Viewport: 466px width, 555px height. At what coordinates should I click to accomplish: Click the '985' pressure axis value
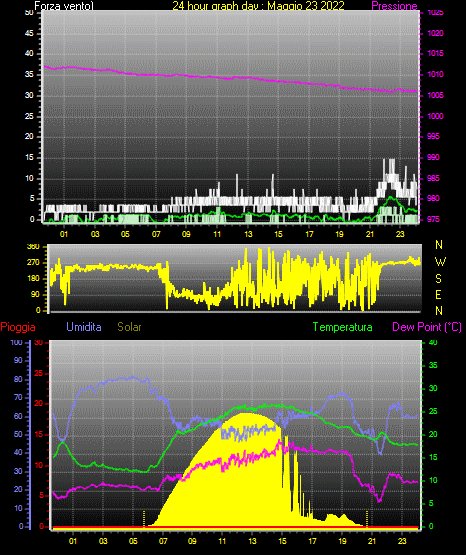(x=433, y=178)
